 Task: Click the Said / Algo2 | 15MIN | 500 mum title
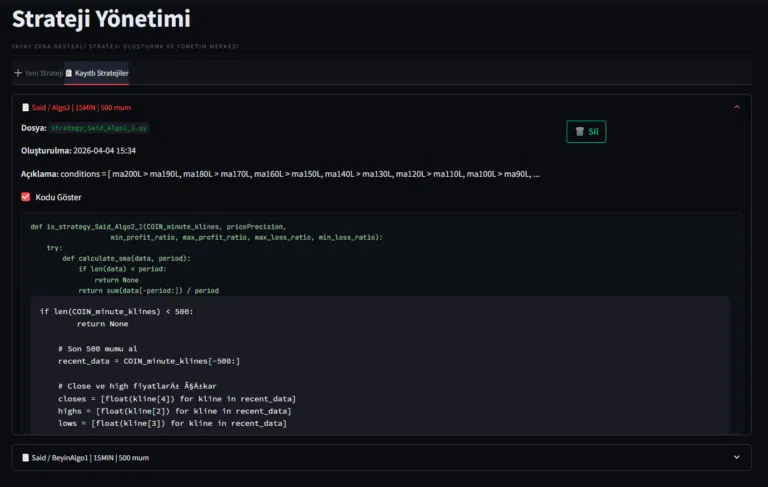tap(81, 107)
